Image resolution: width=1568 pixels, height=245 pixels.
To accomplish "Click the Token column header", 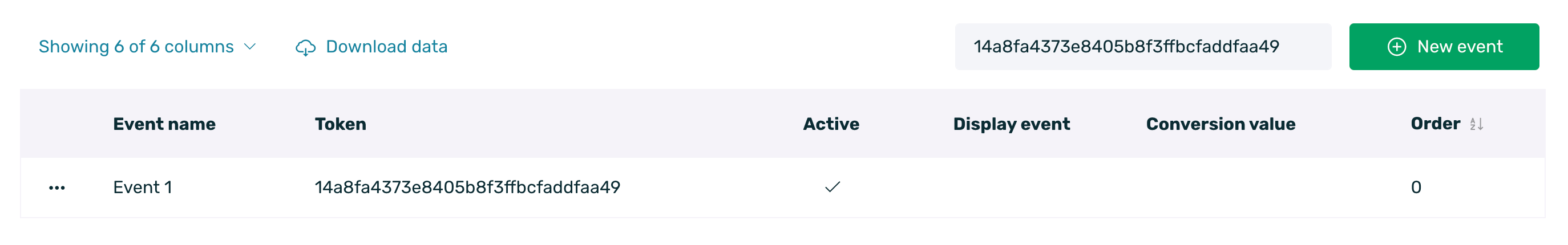I will click(x=340, y=124).
